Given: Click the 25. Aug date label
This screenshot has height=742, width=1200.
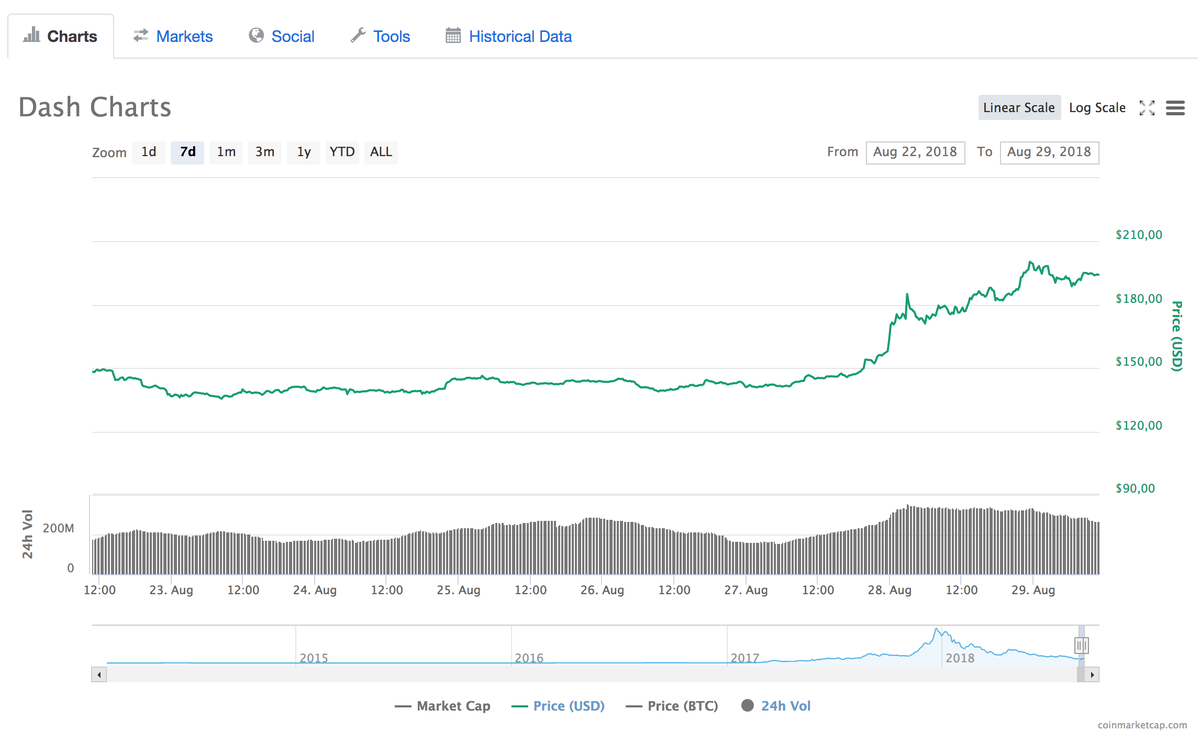Looking at the screenshot, I should tap(459, 590).
